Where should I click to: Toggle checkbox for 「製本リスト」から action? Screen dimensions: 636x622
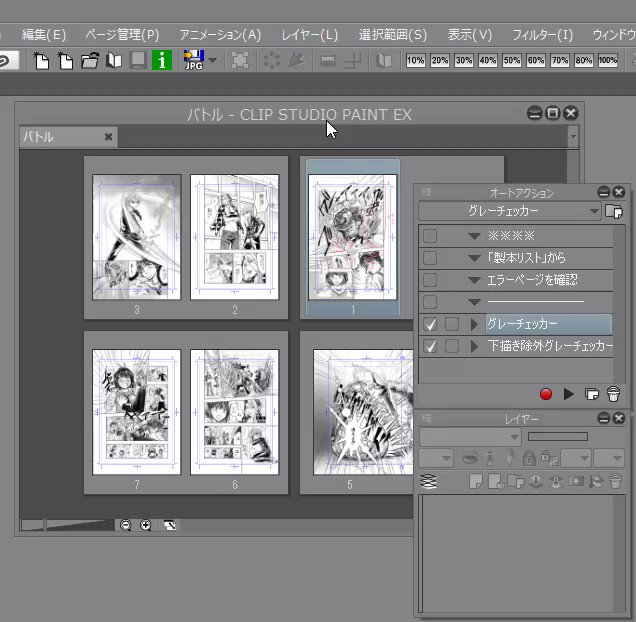430,258
